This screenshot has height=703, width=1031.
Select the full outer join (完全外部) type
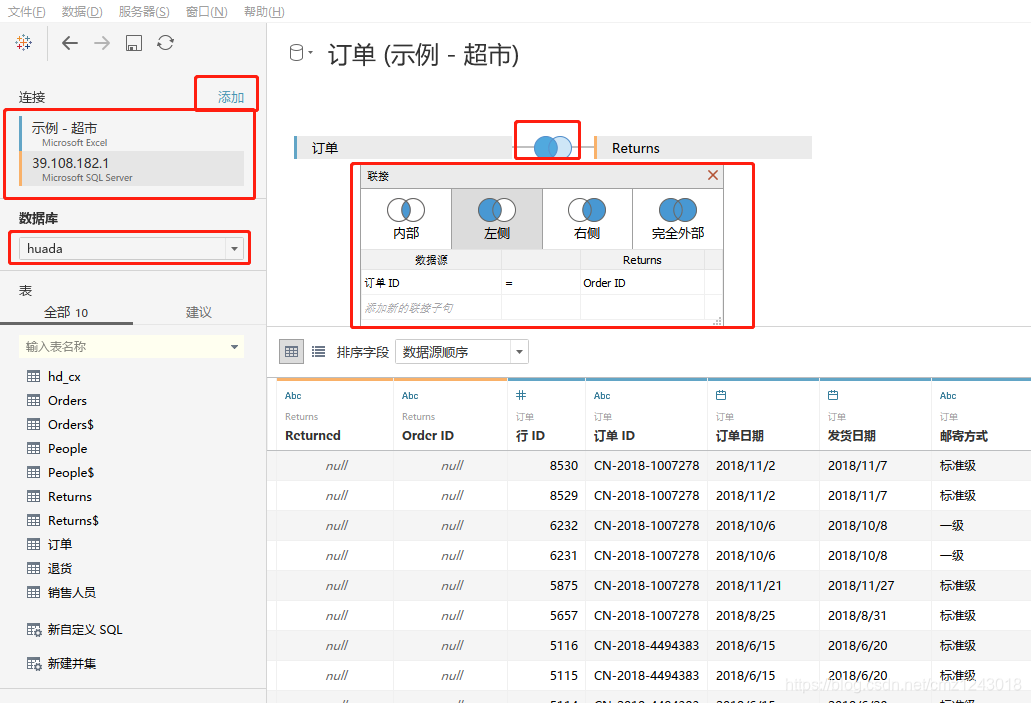coord(678,219)
